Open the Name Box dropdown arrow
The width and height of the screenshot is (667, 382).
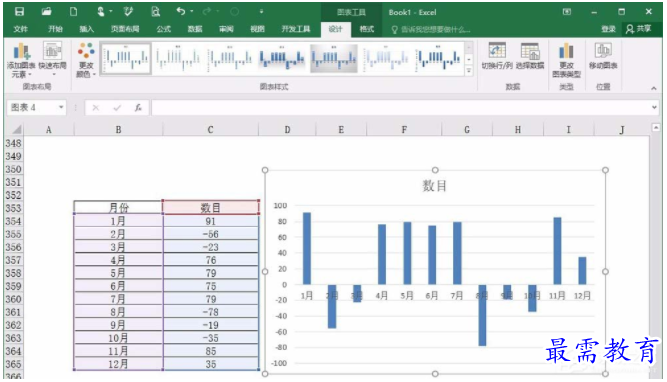click(x=61, y=107)
